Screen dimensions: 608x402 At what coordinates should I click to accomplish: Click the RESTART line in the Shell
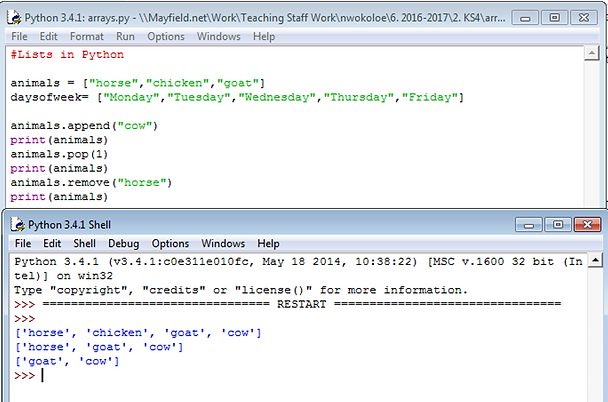coord(288,304)
